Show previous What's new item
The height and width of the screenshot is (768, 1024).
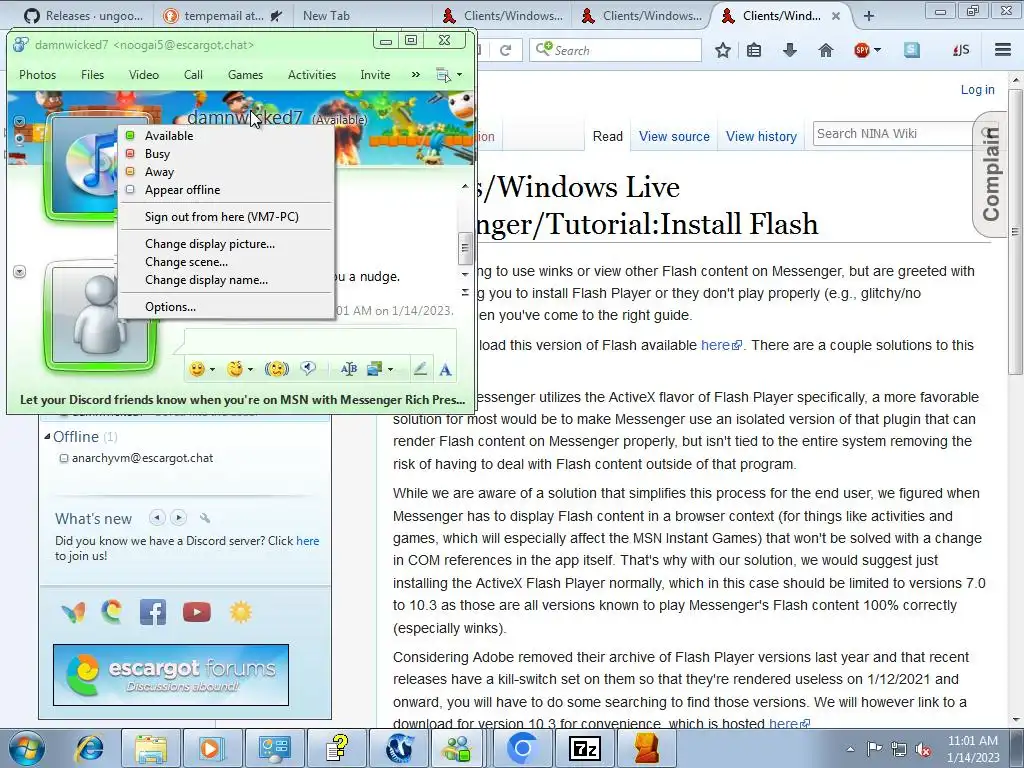pyautogui.click(x=157, y=518)
